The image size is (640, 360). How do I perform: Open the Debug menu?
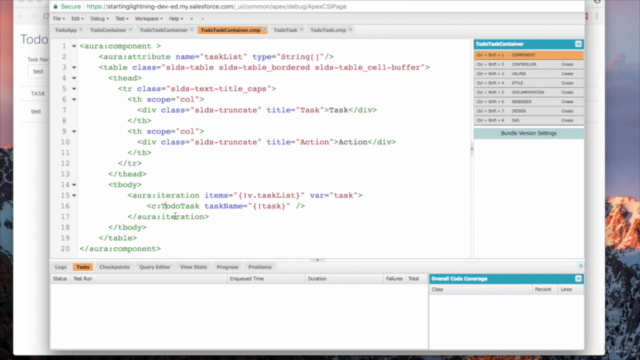point(99,19)
